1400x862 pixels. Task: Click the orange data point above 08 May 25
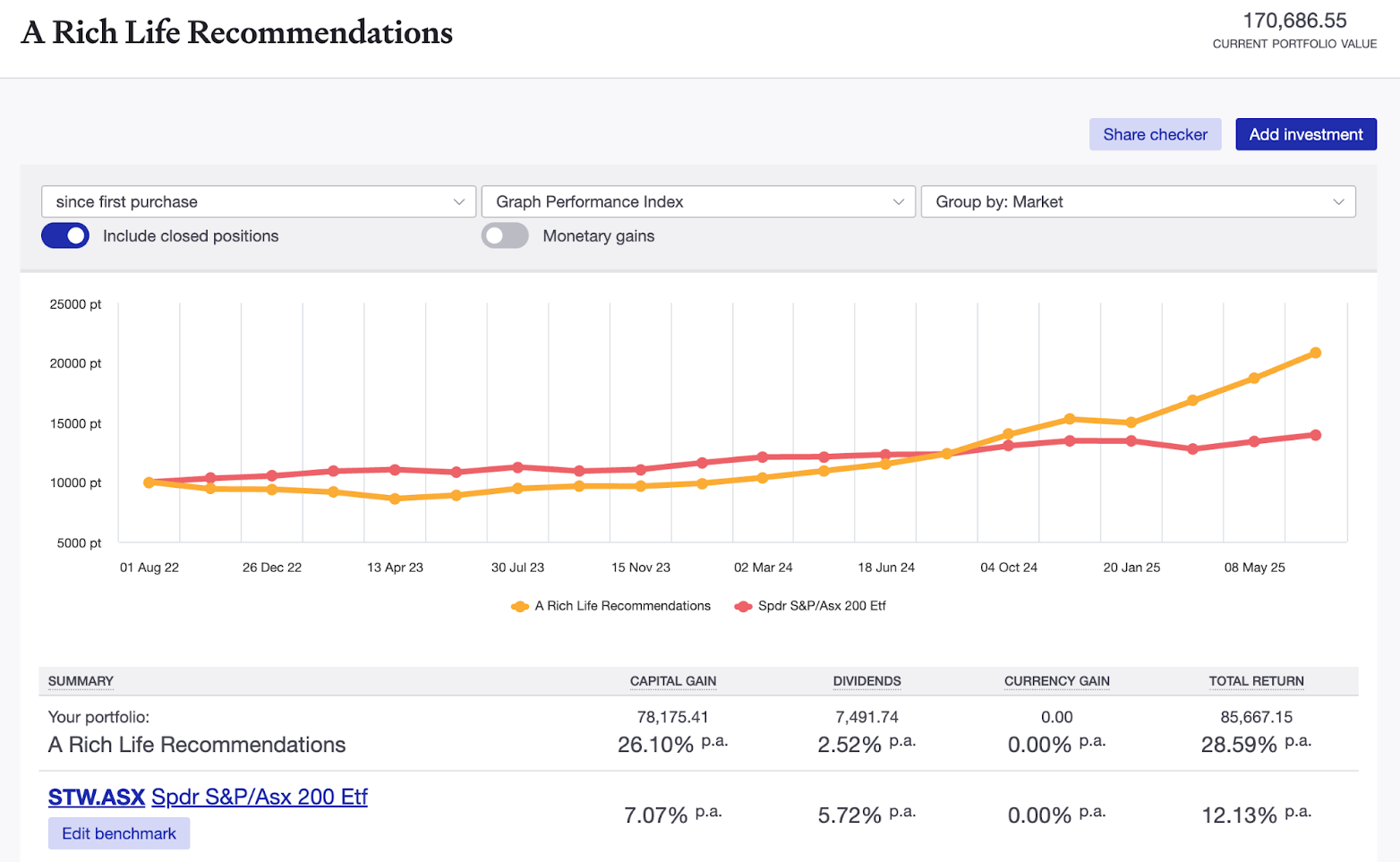[x=1254, y=378]
